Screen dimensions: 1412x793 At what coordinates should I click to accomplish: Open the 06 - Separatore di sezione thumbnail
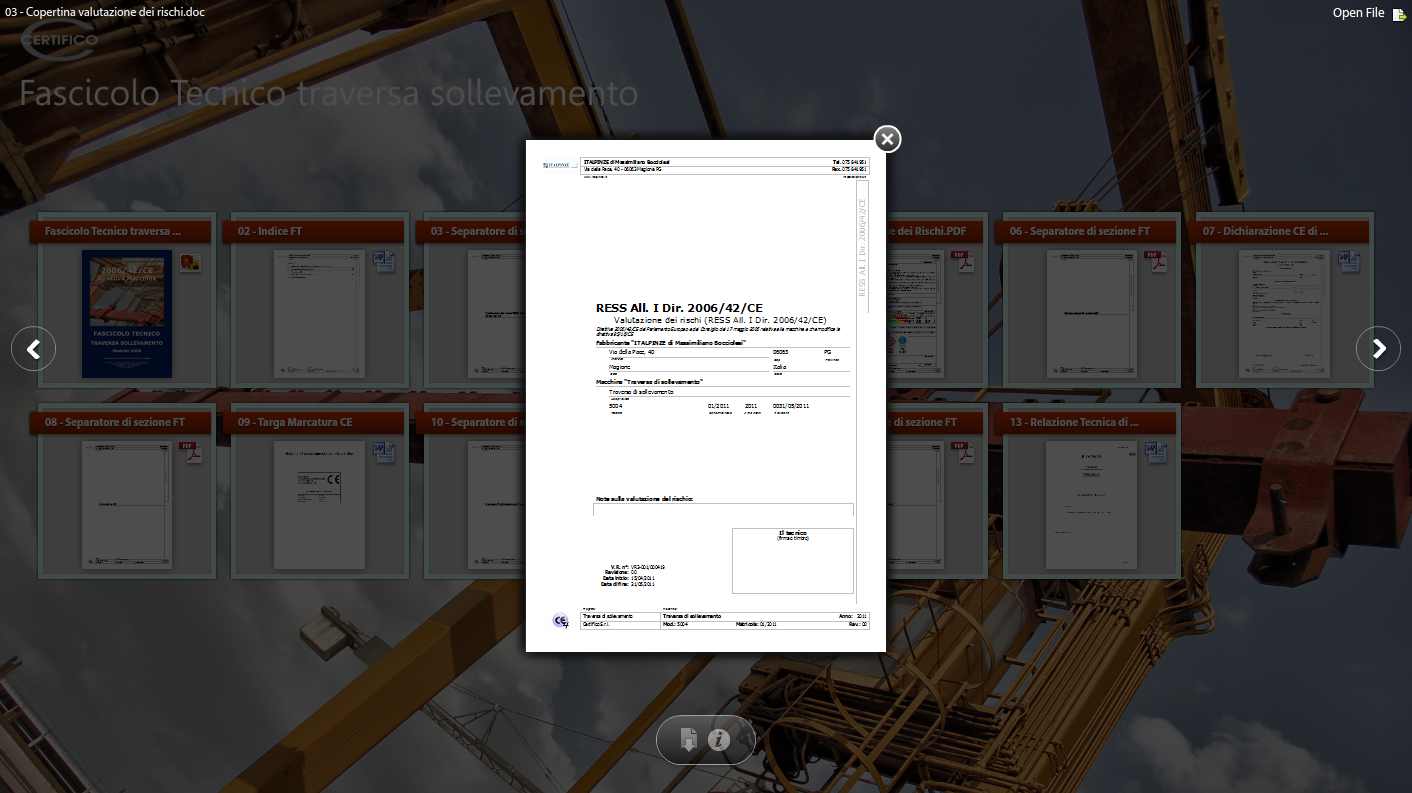(x=1092, y=314)
